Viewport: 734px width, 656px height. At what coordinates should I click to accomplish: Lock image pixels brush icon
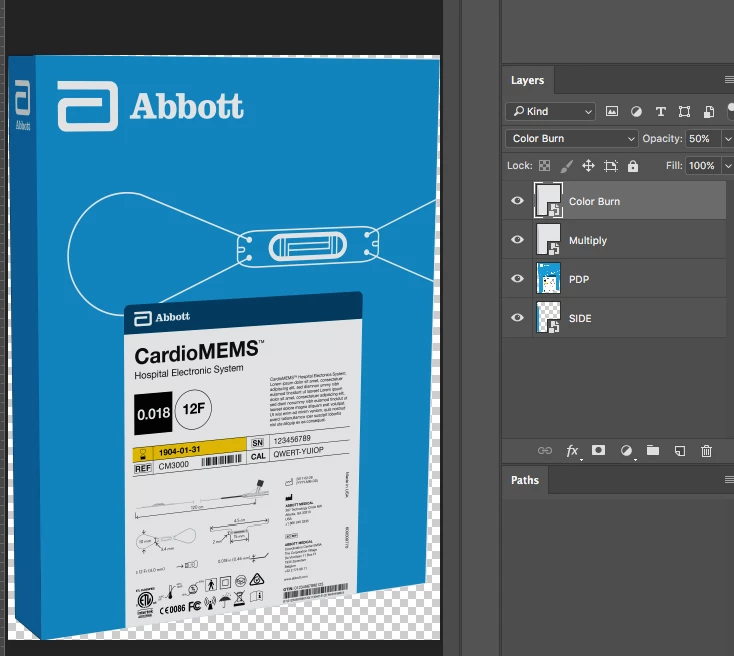(x=566, y=166)
